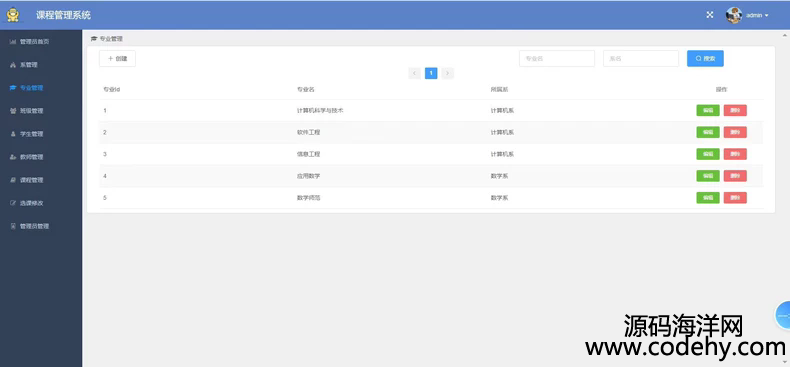
Task: Click the 应用数学 cell
Action: pyautogui.click(x=308, y=176)
